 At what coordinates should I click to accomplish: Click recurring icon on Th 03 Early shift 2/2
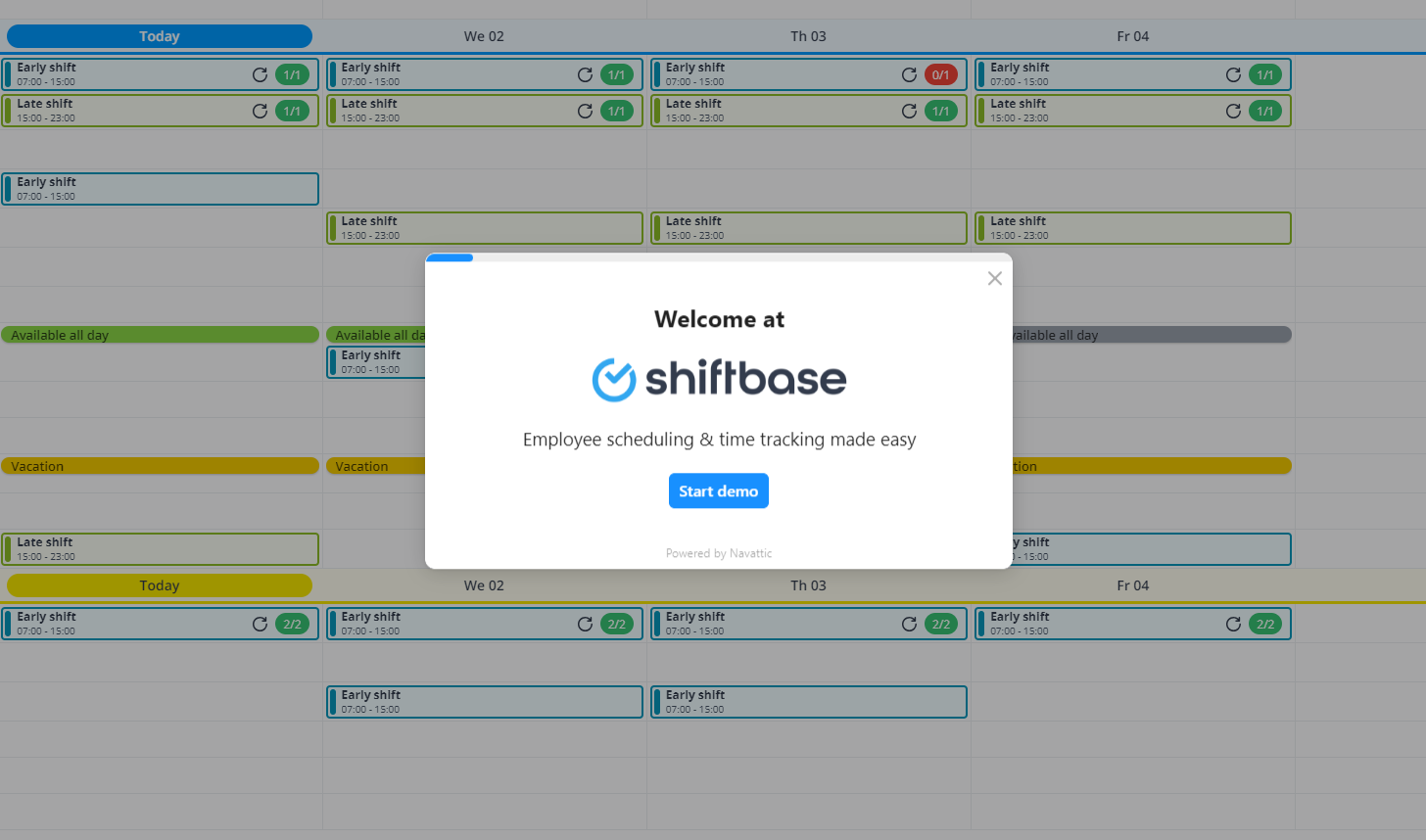tap(909, 624)
